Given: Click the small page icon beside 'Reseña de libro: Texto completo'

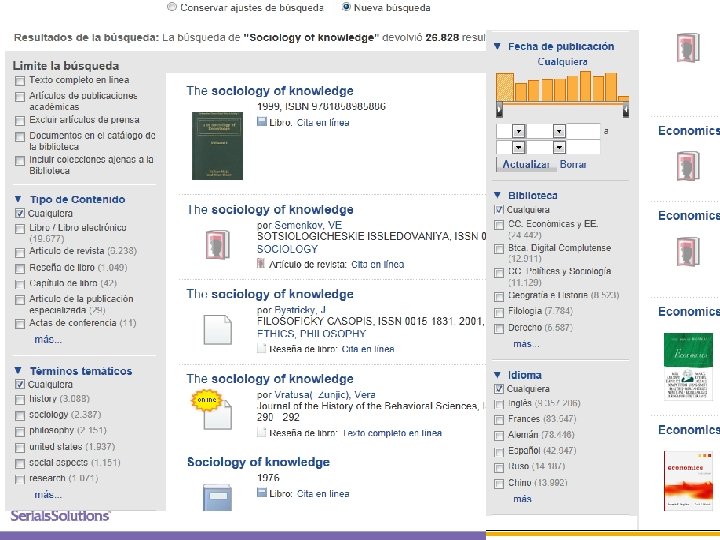Looking at the screenshot, I should (x=261, y=432).
